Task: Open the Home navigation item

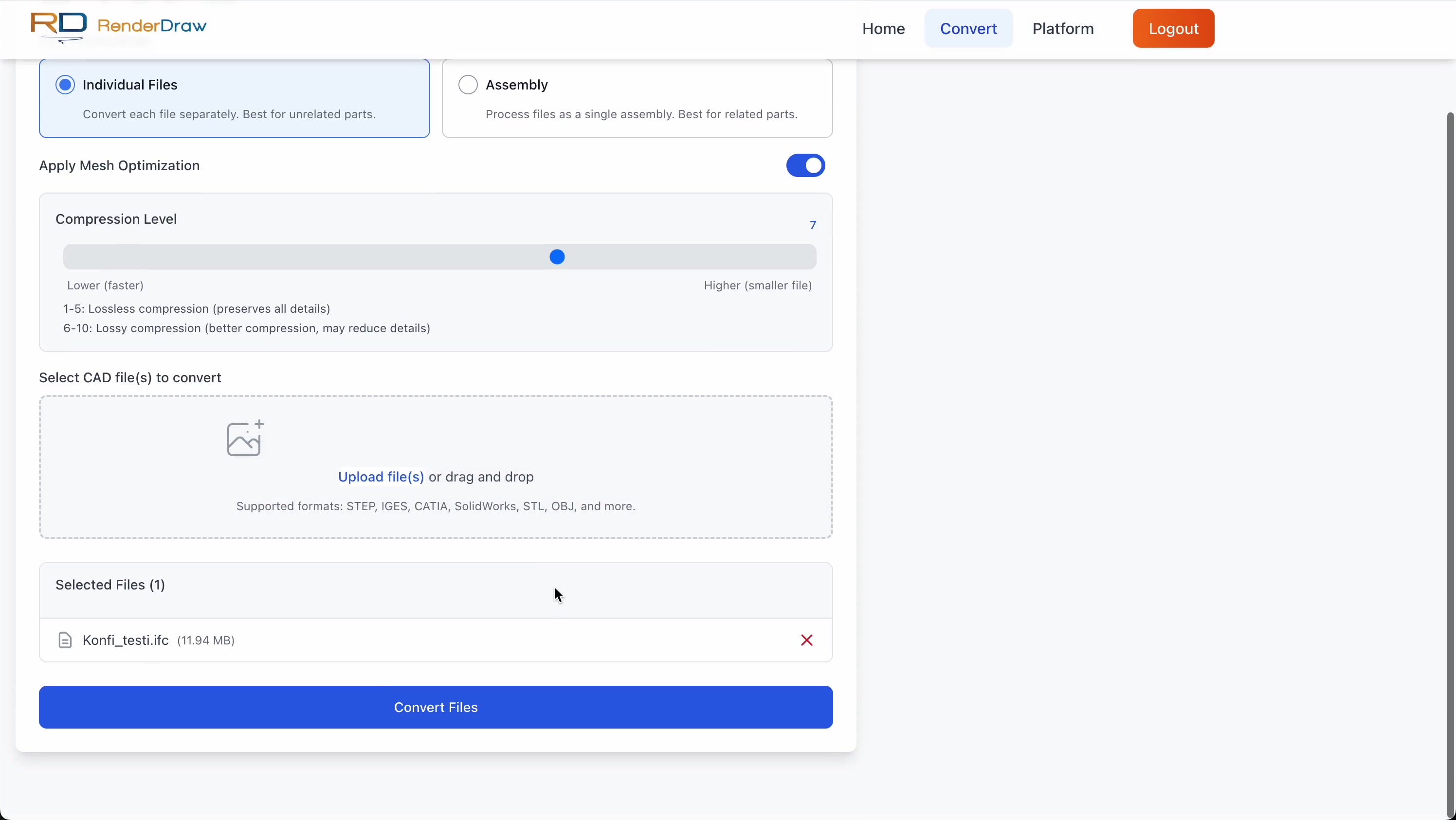Action: [883, 29]
